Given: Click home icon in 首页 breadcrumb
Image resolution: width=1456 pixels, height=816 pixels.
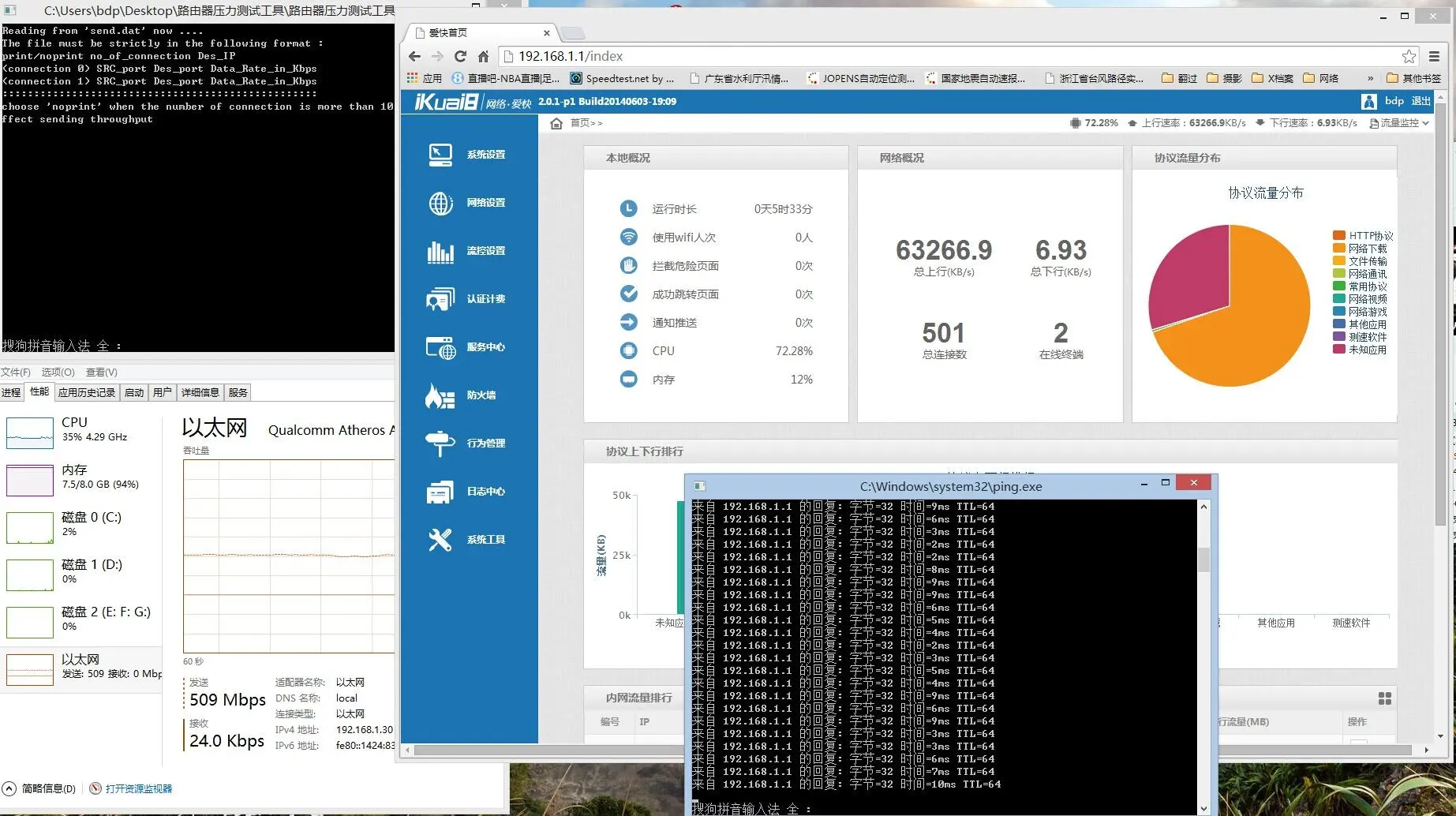Looking at the screenshot, I should point(556,123).
